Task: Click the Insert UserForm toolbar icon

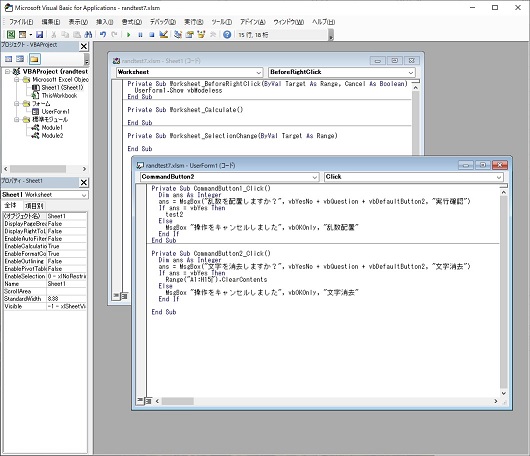Action: [22, 34]
